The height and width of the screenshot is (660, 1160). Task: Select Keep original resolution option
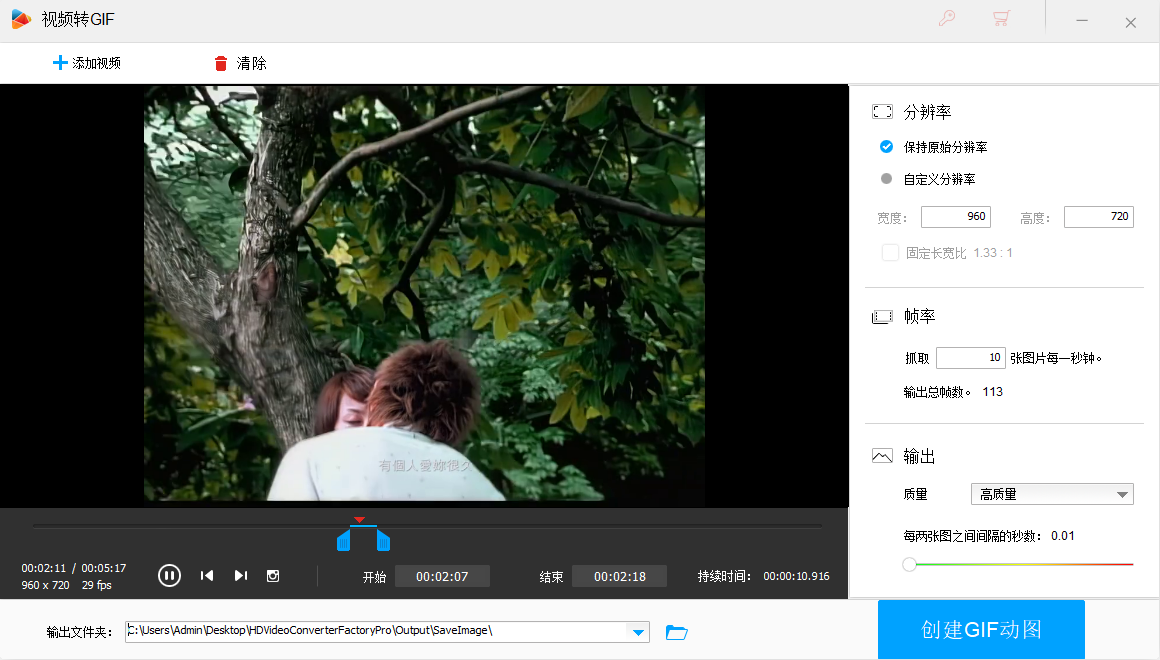[x=886, y=147]
